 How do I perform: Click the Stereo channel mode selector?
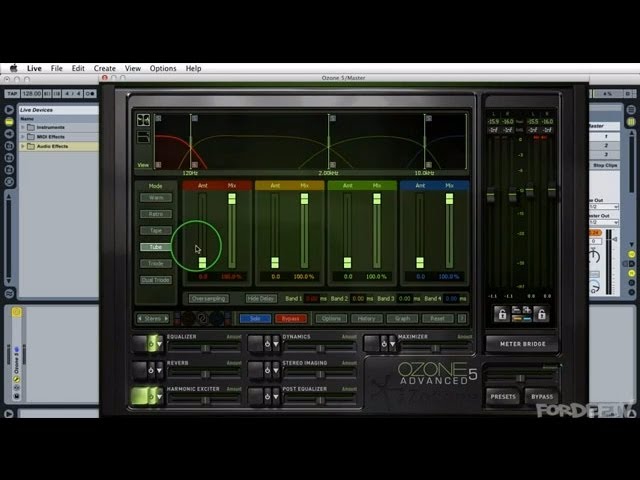[x=153, y=318]
